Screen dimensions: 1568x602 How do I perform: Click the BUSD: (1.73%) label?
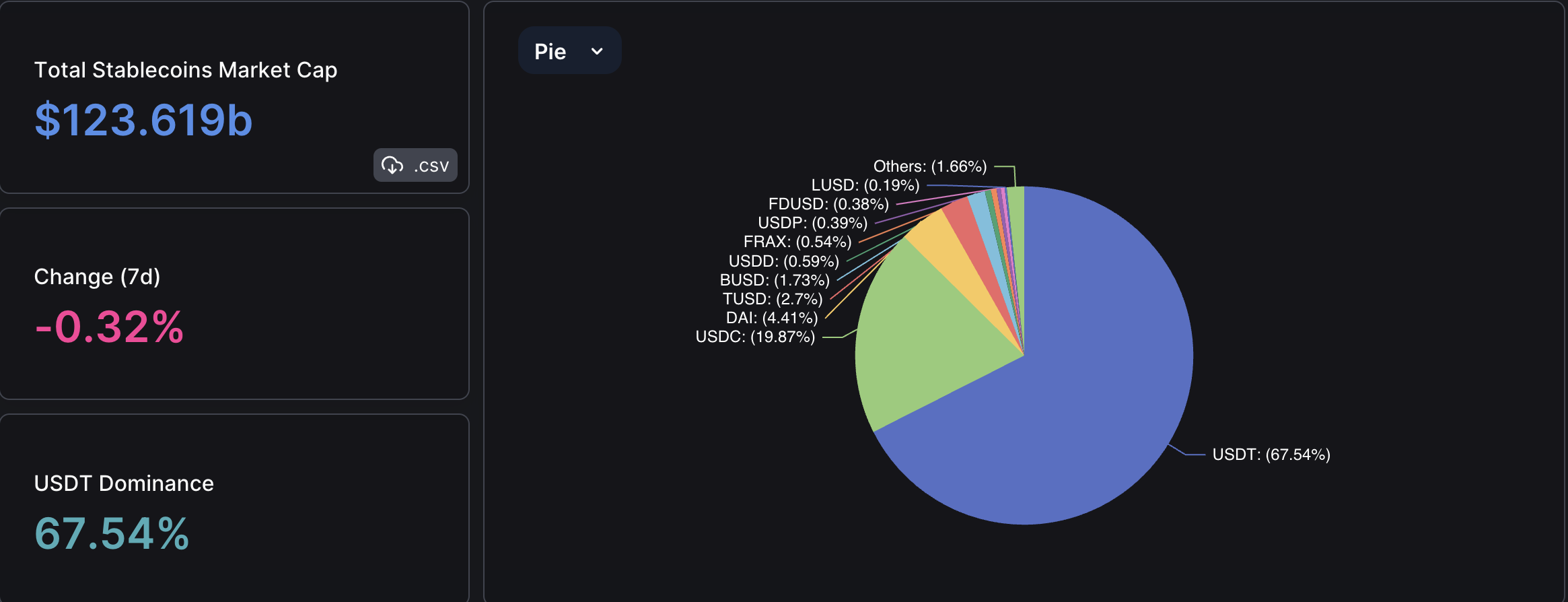coord(775,280)
